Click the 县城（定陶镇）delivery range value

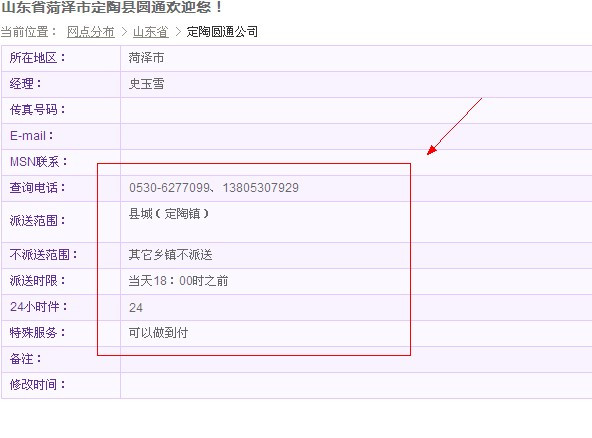[x=169, y=214]
